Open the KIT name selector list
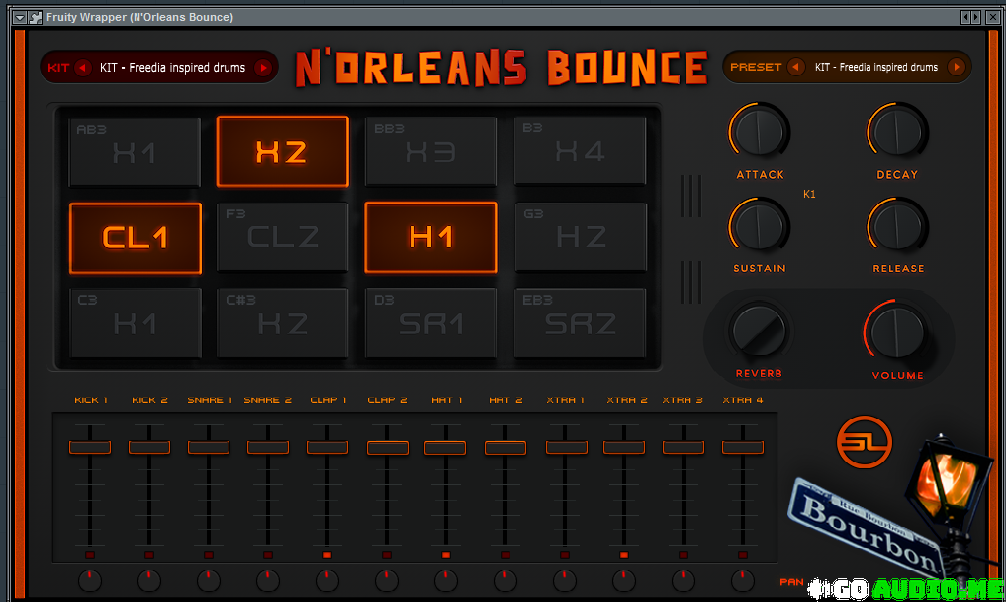Screen dimensions: 1006x602 pos(172,68)
